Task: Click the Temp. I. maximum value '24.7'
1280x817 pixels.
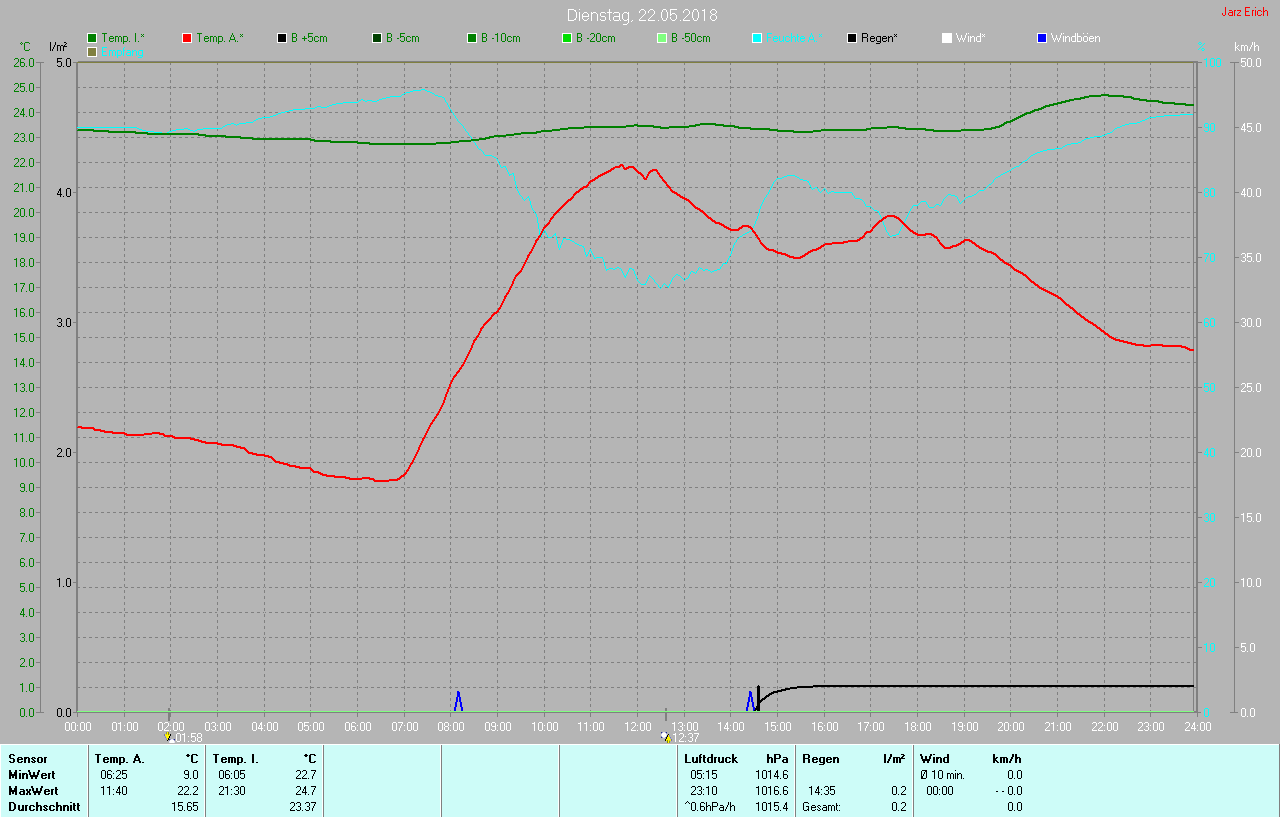Action: click(305, 791)
